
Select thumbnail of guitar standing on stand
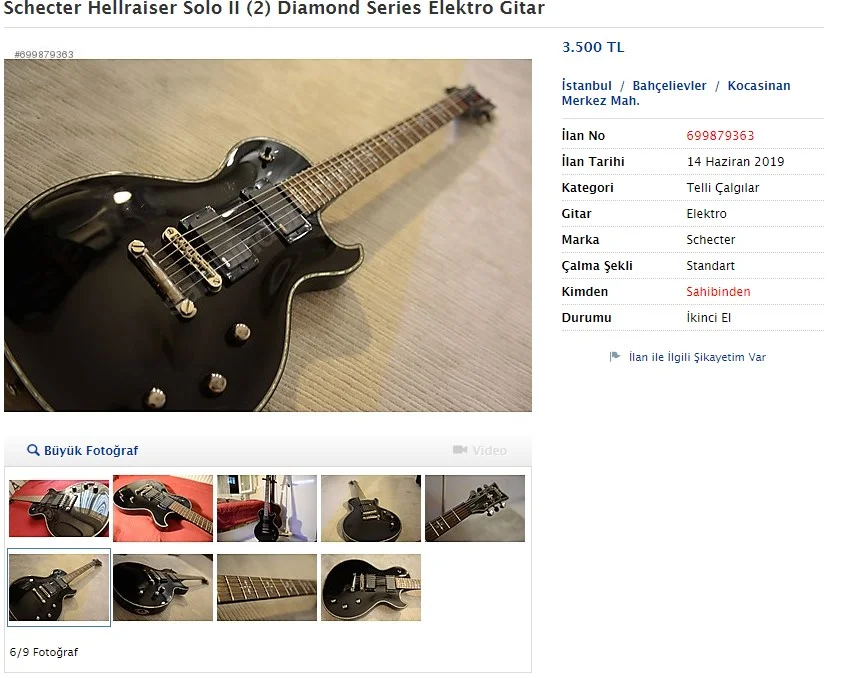click(x=267, y=508)
